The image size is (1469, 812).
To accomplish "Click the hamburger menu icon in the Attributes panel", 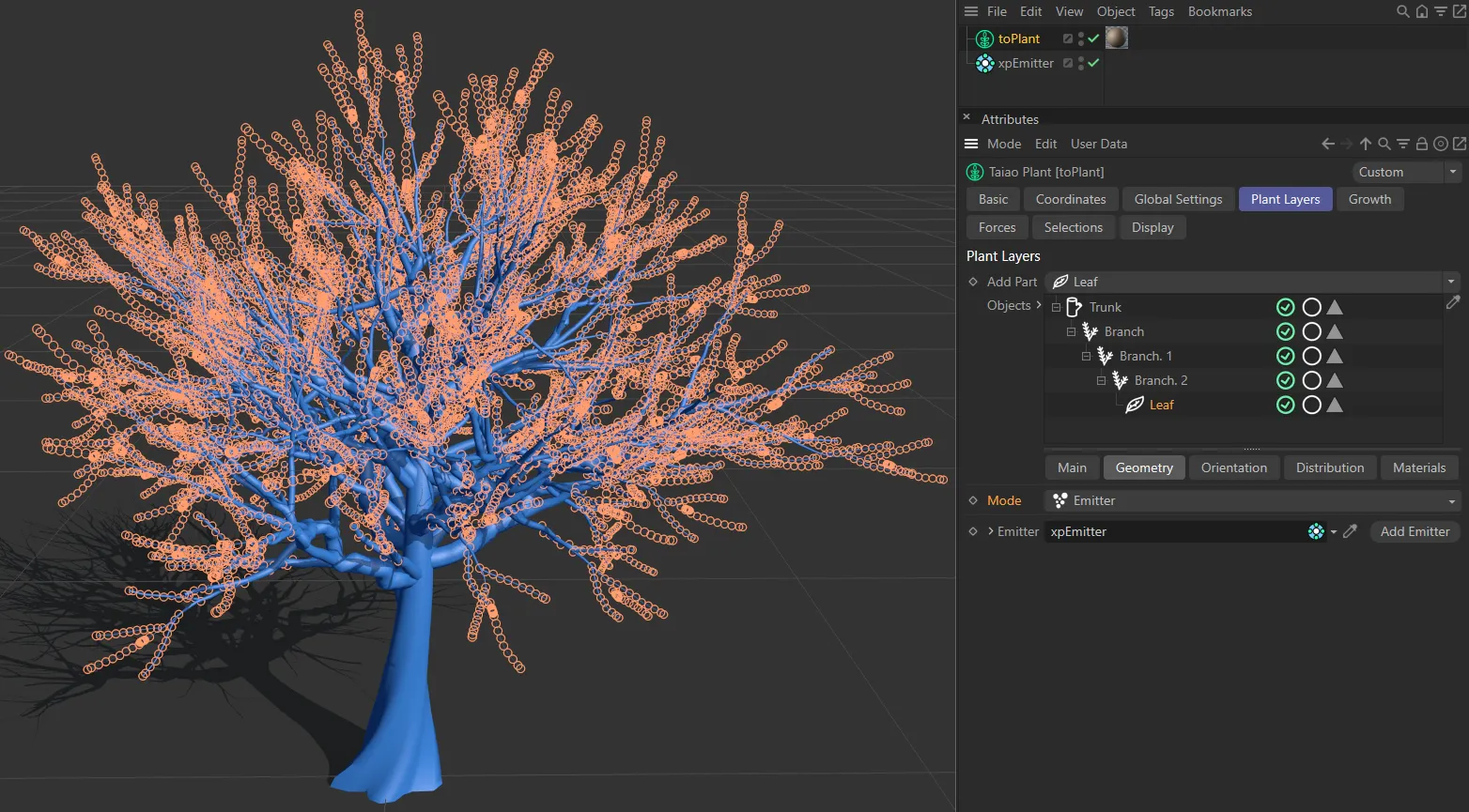I will click(970, 144).
